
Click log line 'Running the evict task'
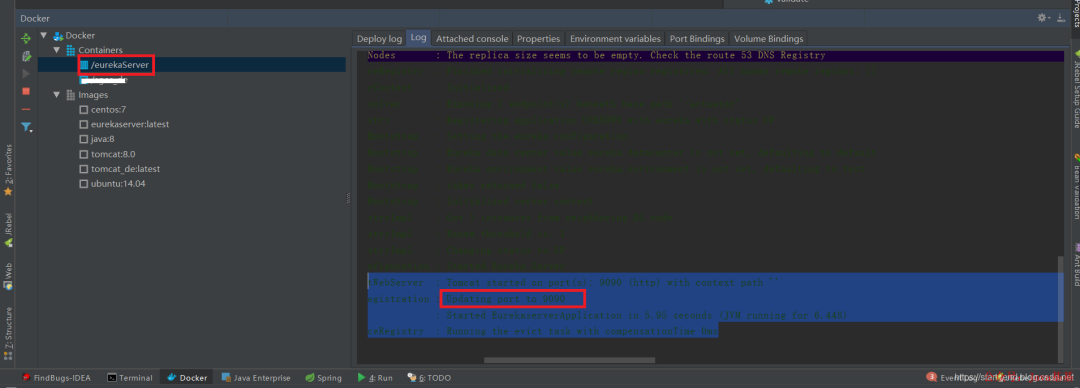[582, 331]
